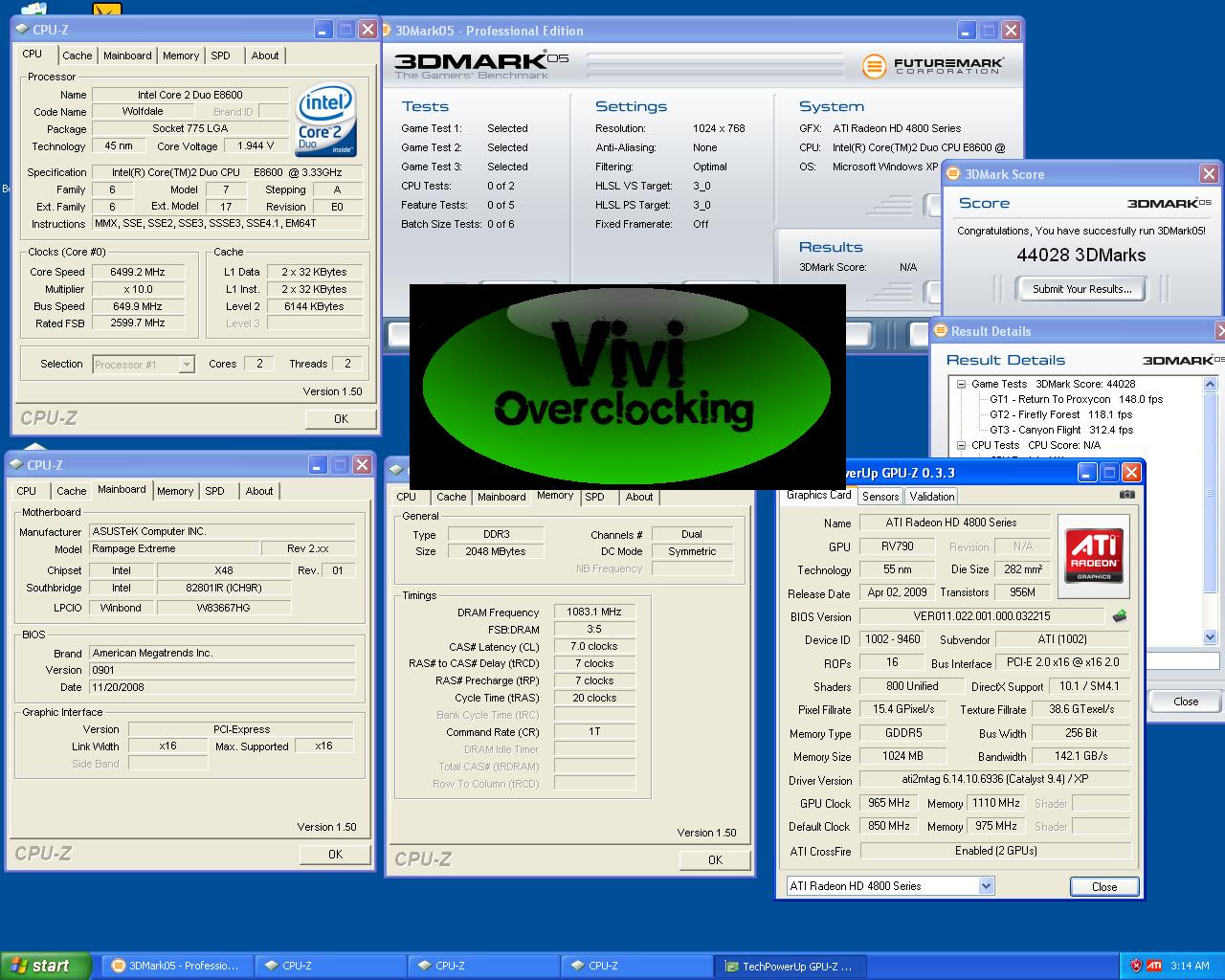Click the GPU Clock value 965 MHz
The image size is (1225, 980).
click(x=889, y=804)
